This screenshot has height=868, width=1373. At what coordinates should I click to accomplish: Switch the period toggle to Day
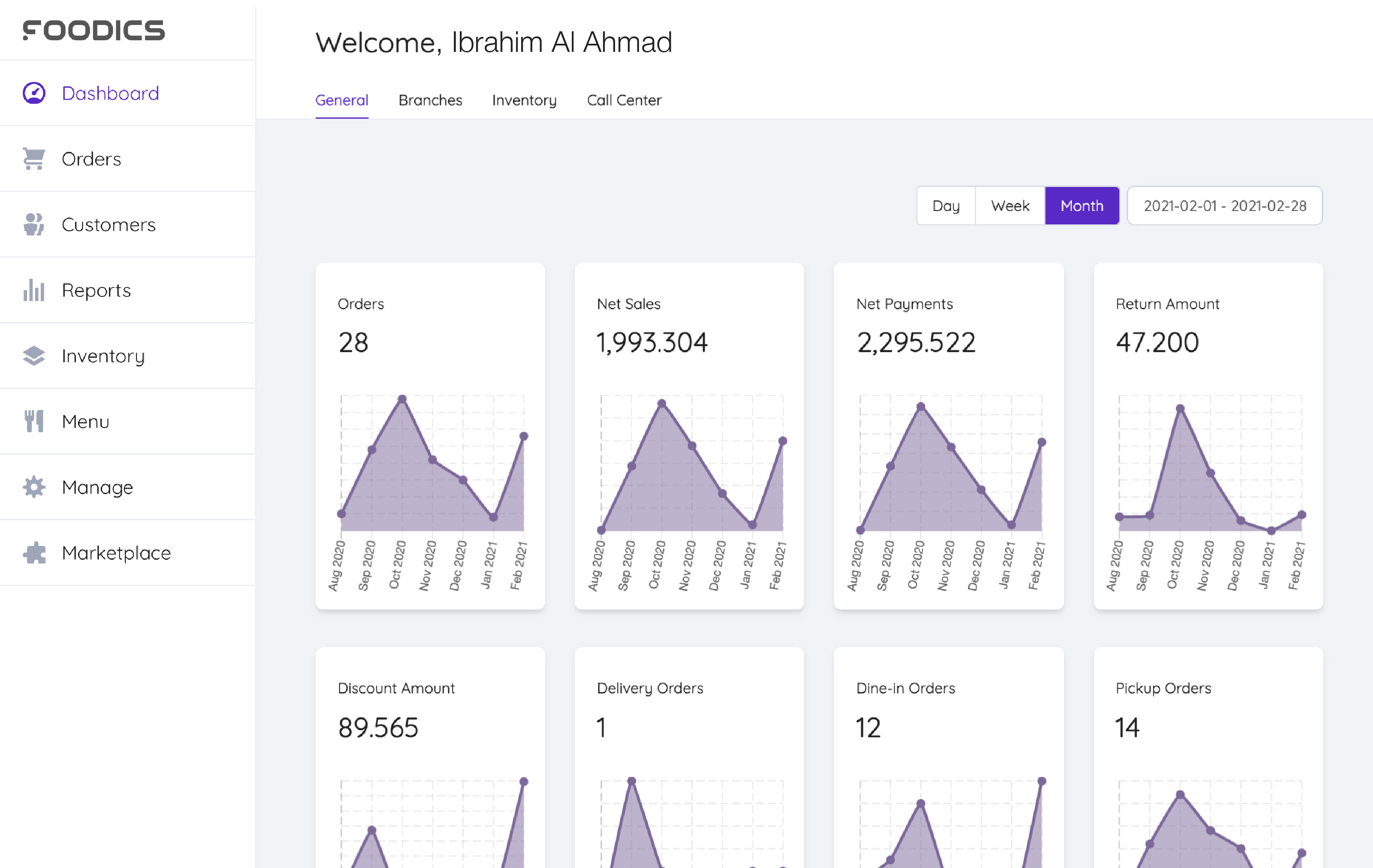(945, 206)
